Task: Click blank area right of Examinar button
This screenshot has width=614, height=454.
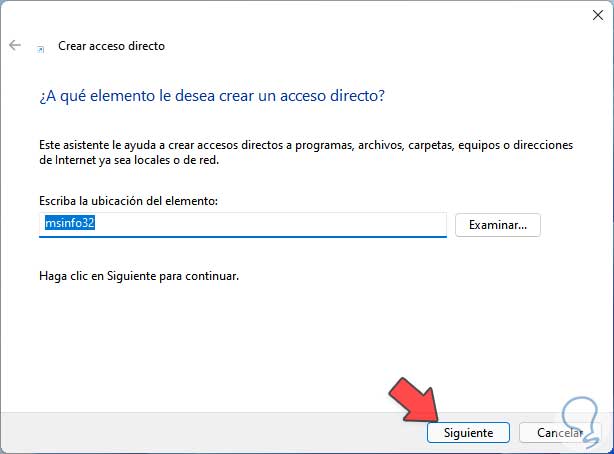Action: (x=575, y=225)
